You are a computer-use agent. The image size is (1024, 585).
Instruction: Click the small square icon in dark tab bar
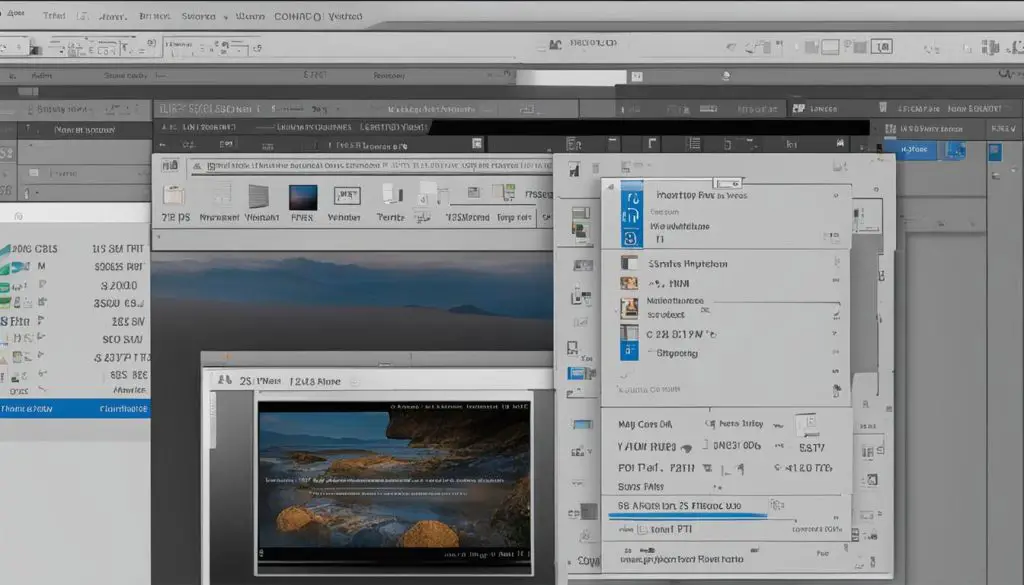477,143
